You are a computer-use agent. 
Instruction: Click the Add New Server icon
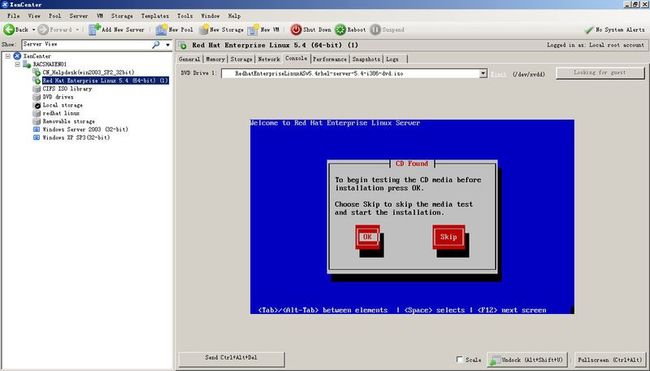coord(95,29)
